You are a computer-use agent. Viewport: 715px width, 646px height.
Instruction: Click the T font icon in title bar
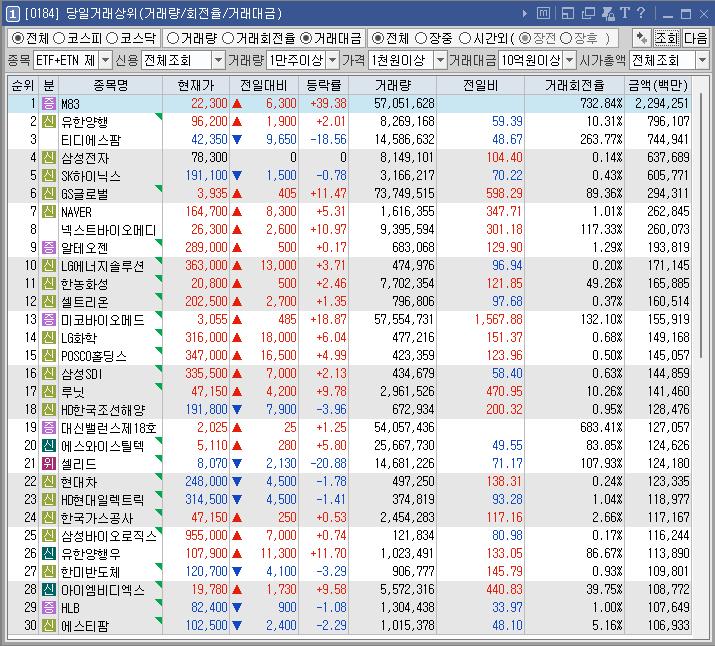[625, 13]
